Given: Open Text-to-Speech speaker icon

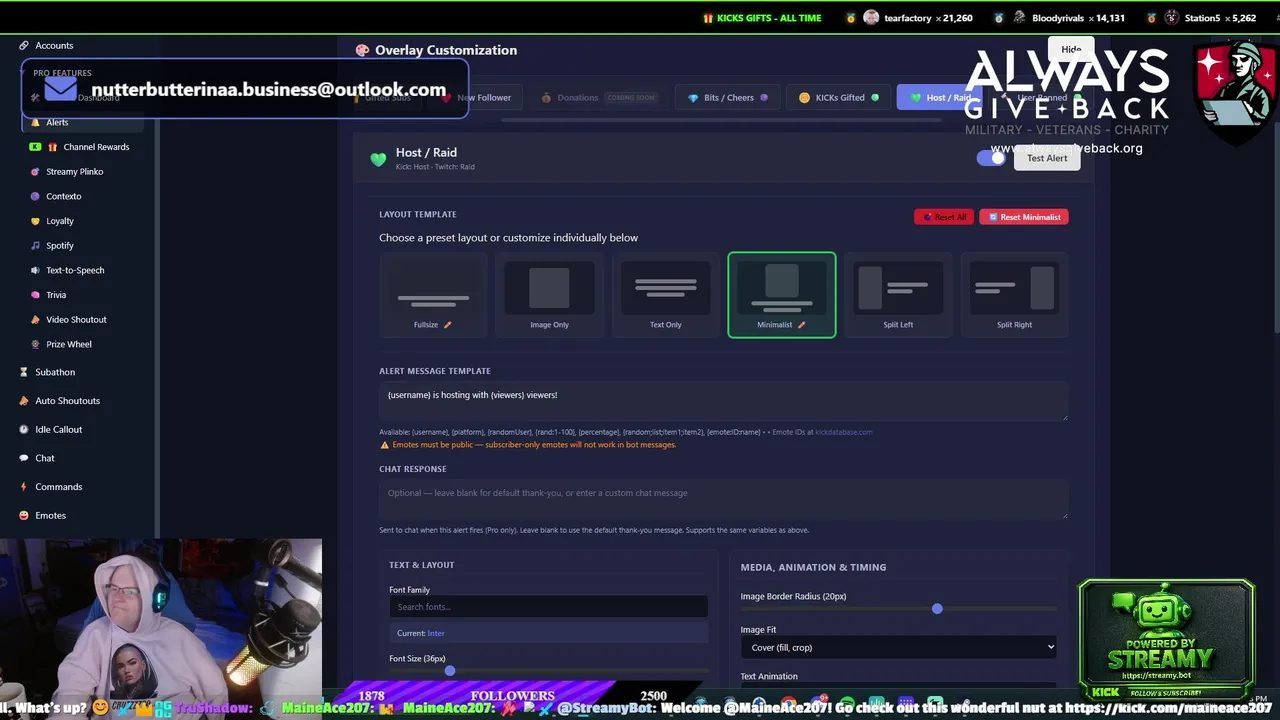Looking at the screenshot, I should 35,270.
